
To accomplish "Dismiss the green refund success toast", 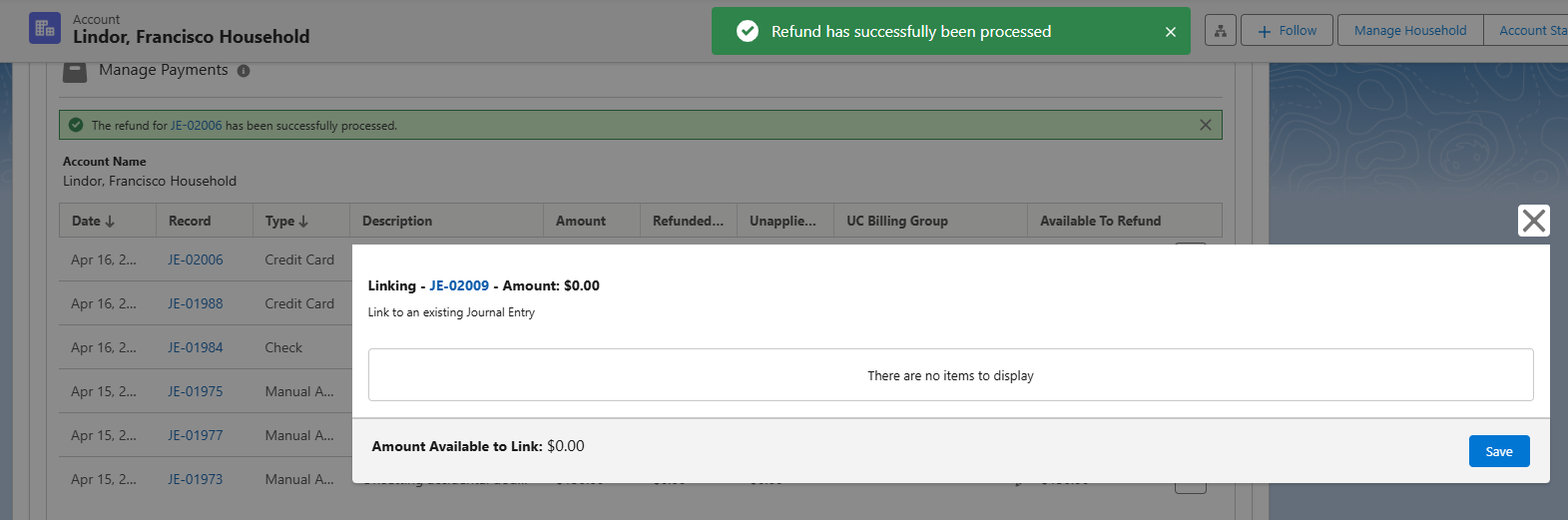I will click(1170, 32).
